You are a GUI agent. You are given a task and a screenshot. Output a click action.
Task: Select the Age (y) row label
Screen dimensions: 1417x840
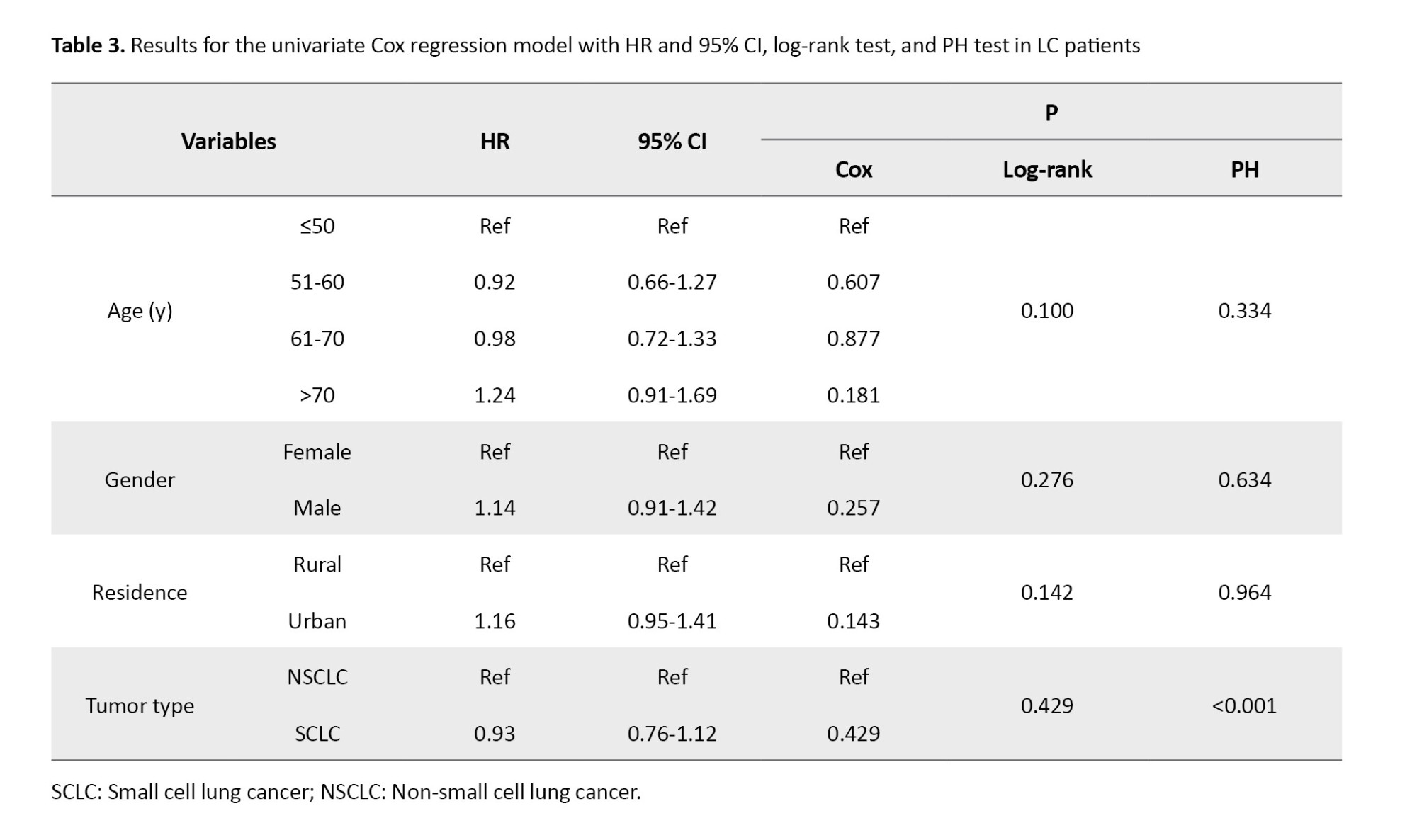[140, 310]
